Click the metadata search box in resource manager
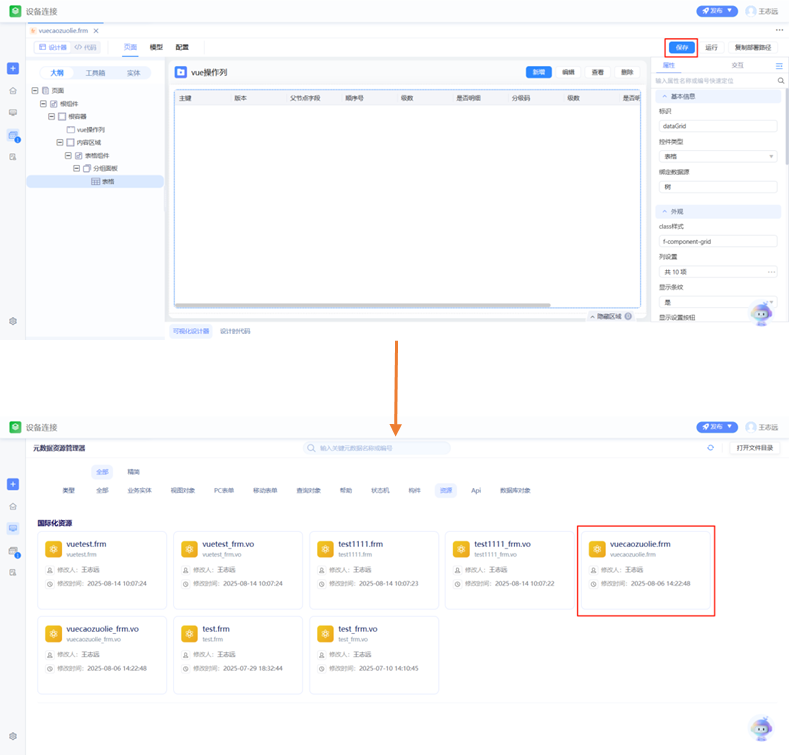Screen dimensions: 789x755 [377, 448]
